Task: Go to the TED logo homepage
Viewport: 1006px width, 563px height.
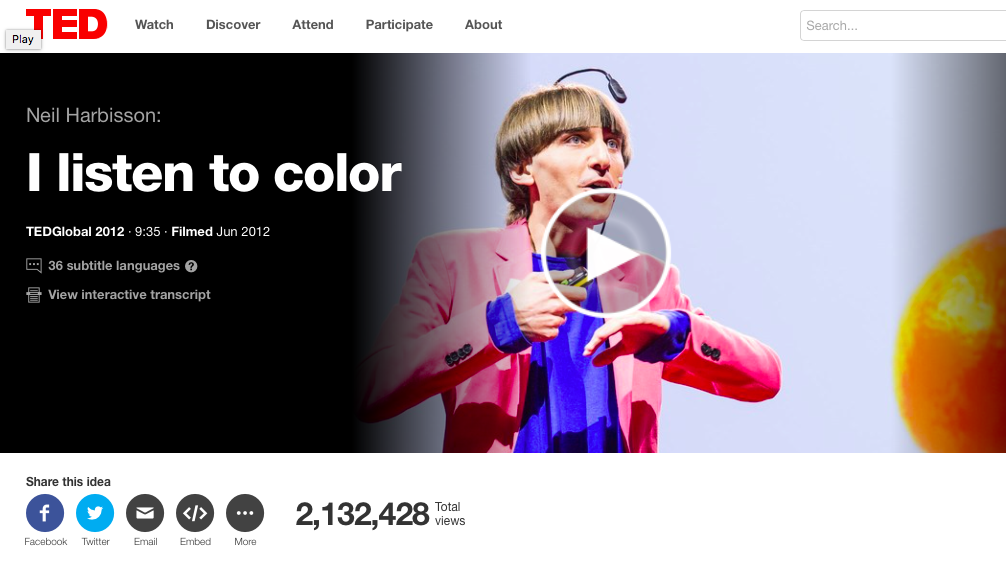Action: coord(66,24)
